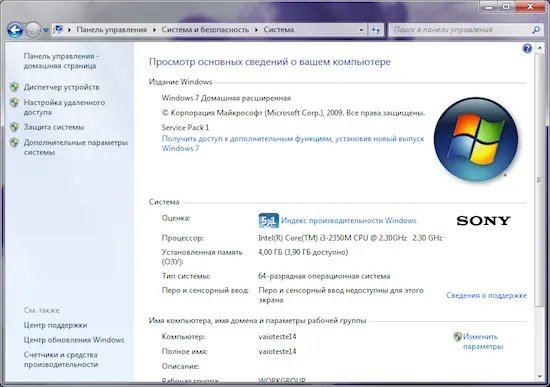Click the grayed Forward navigation button

[x=33, y=30]
